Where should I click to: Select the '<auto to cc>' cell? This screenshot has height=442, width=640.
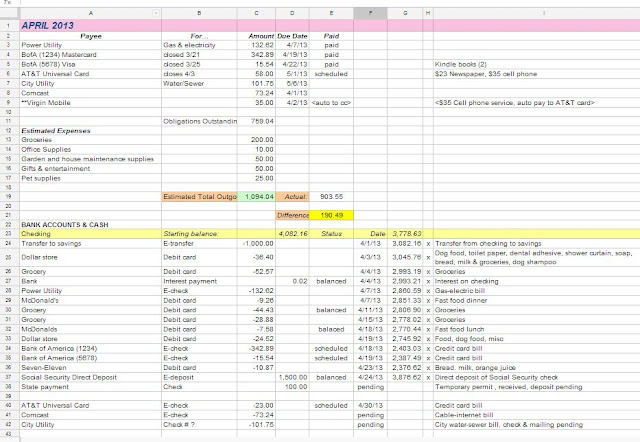[331, 103]
